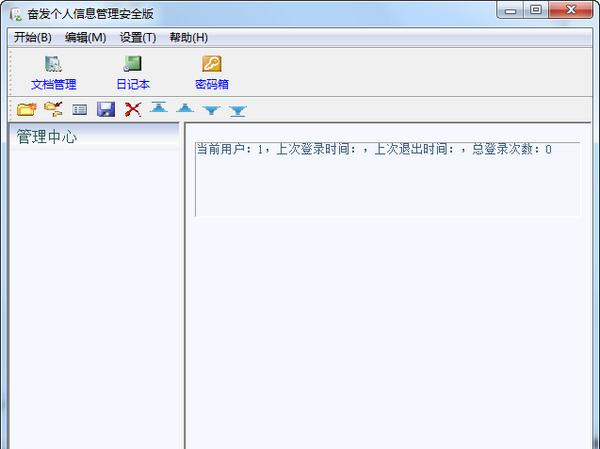Click the move to bottom arrow icon
This screenshot has width=600, height=449.
(x=238, y=111)
